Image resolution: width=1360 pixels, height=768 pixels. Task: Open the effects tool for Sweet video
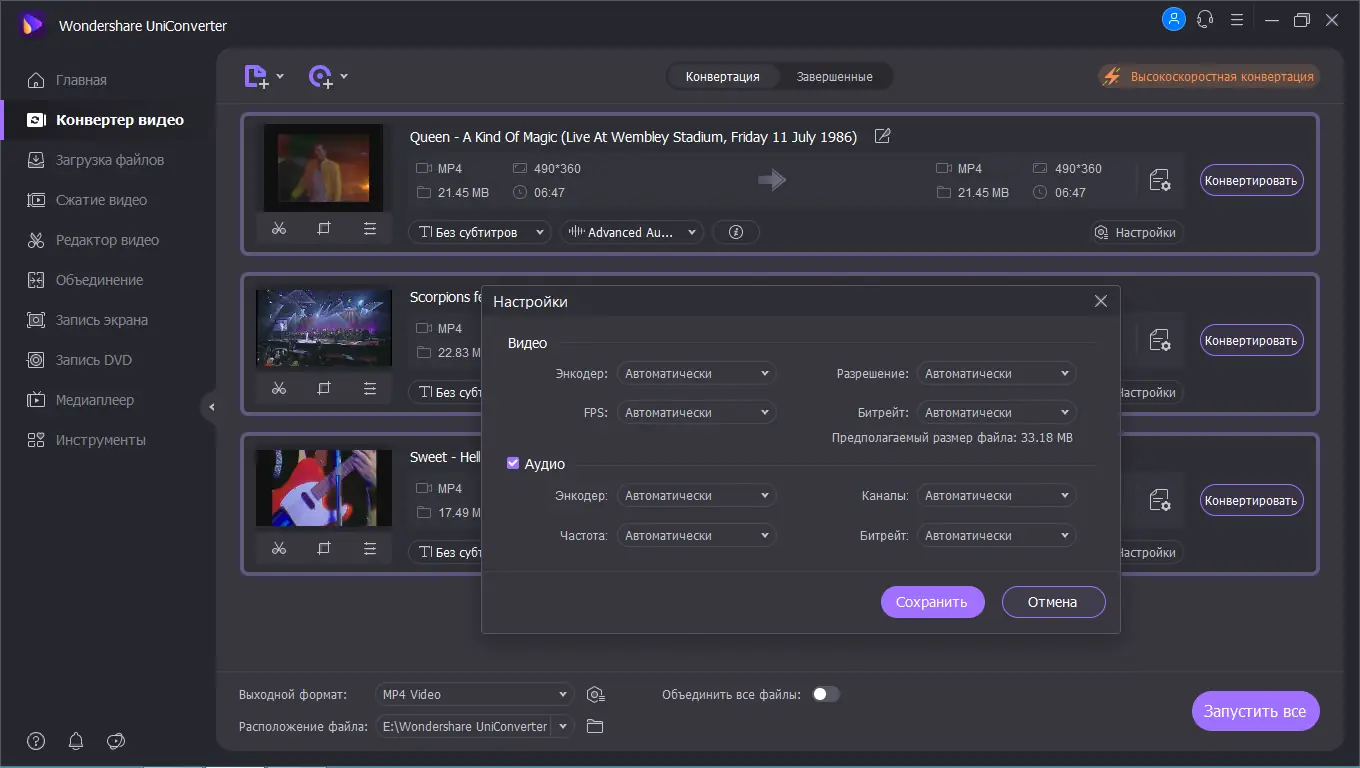[370, 548]
